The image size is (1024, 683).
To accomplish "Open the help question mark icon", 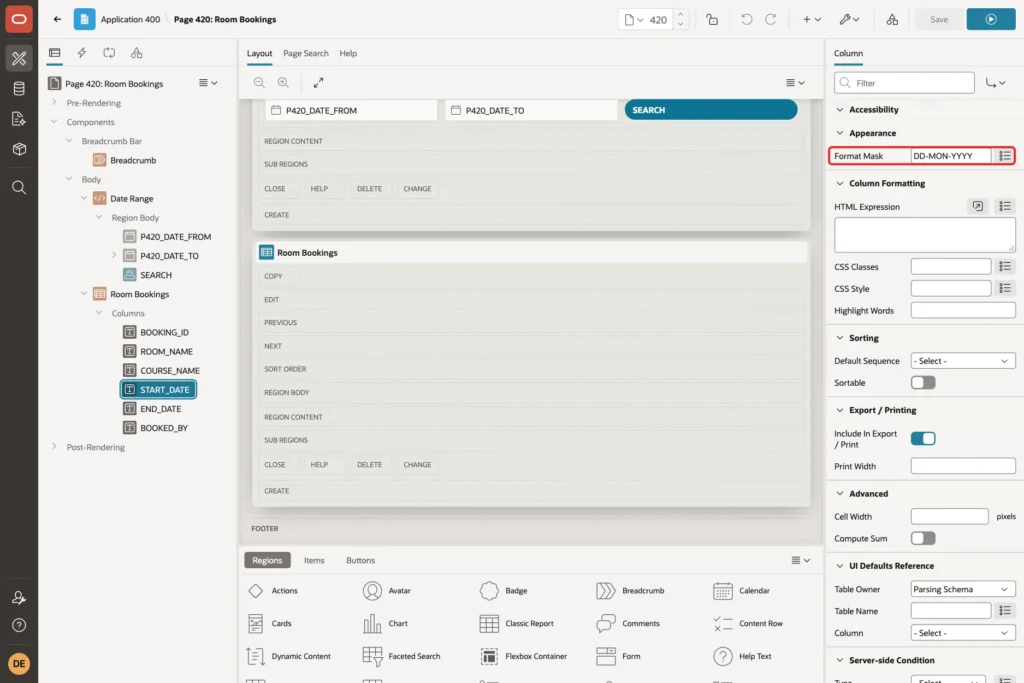I will coord(19,626).
